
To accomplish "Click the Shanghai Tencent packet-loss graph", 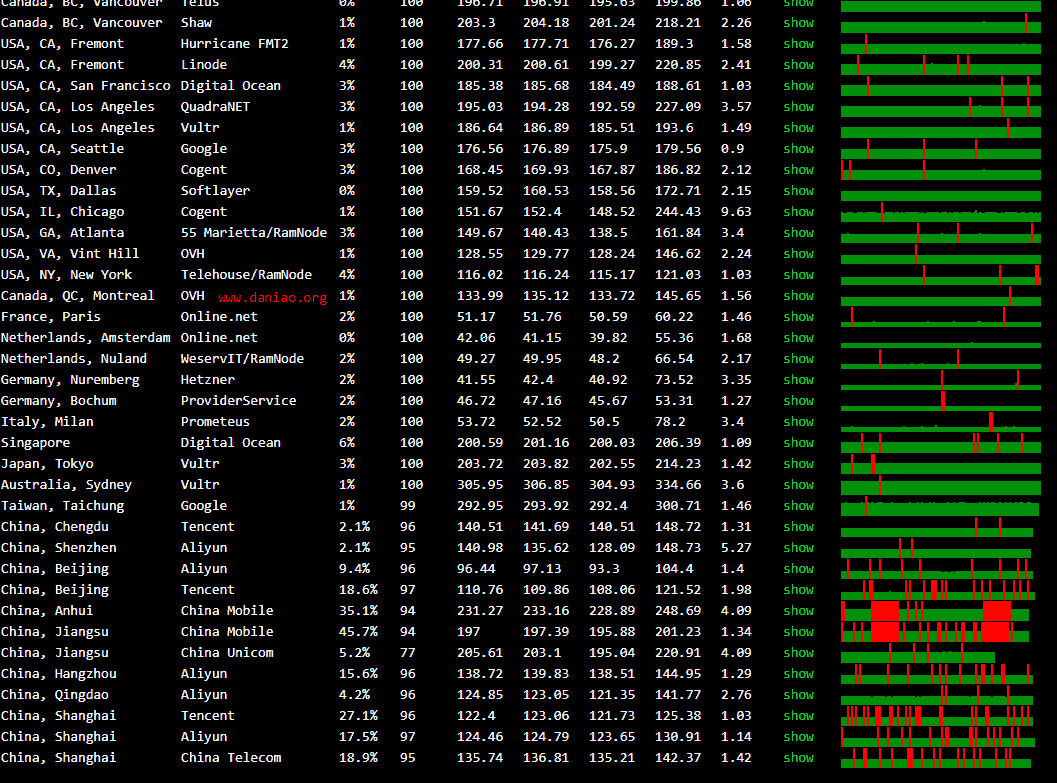I will tap(937, 716).
